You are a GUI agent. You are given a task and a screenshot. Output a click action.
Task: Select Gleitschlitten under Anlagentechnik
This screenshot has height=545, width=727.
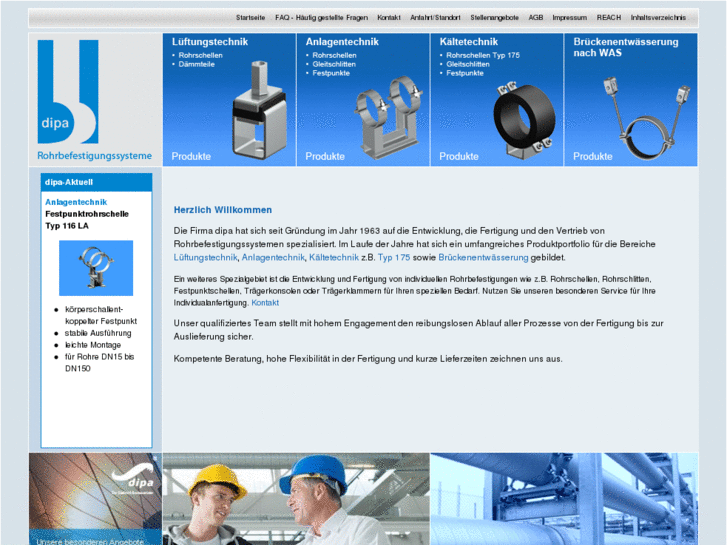(334, 64)
